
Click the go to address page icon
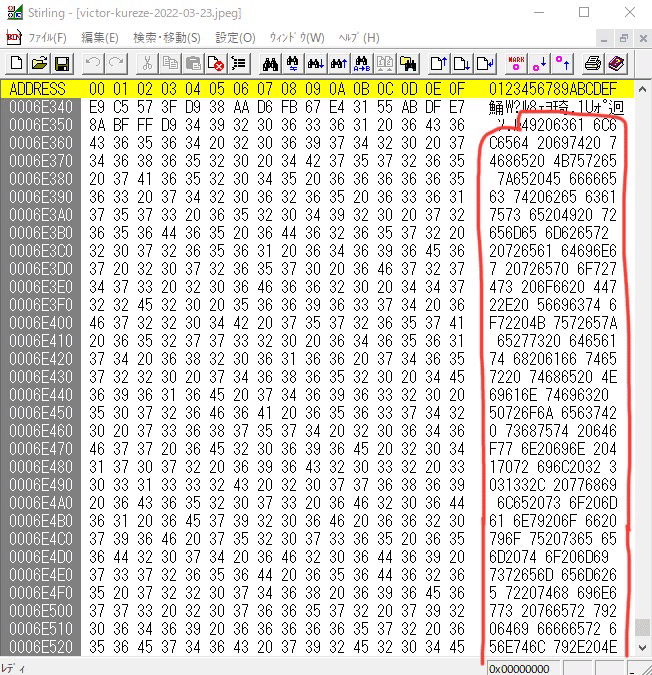point(485,64)
